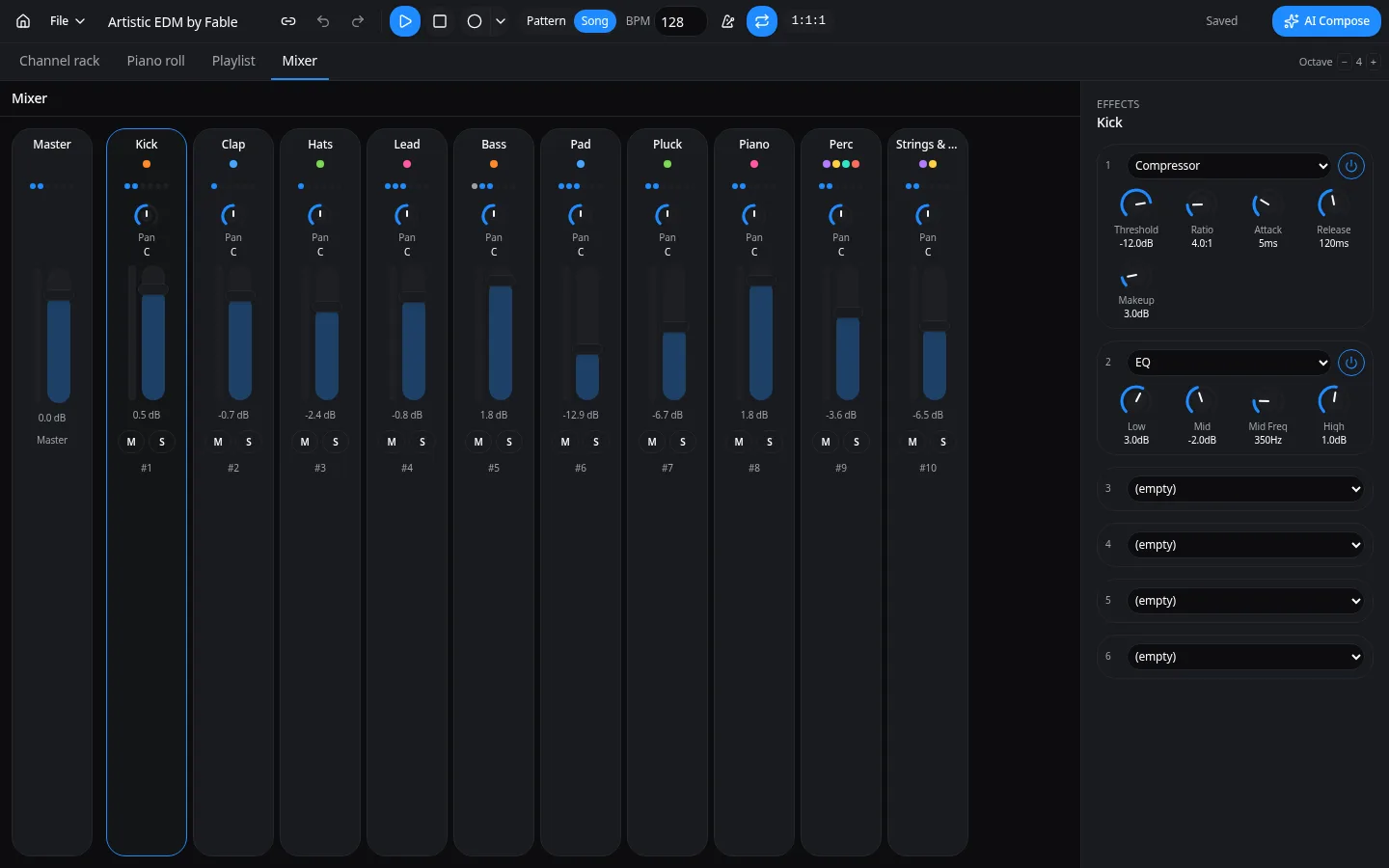The width and height of the screenshot is (1389, 868).
Task: Open the File menu
Action: (67, 21)
